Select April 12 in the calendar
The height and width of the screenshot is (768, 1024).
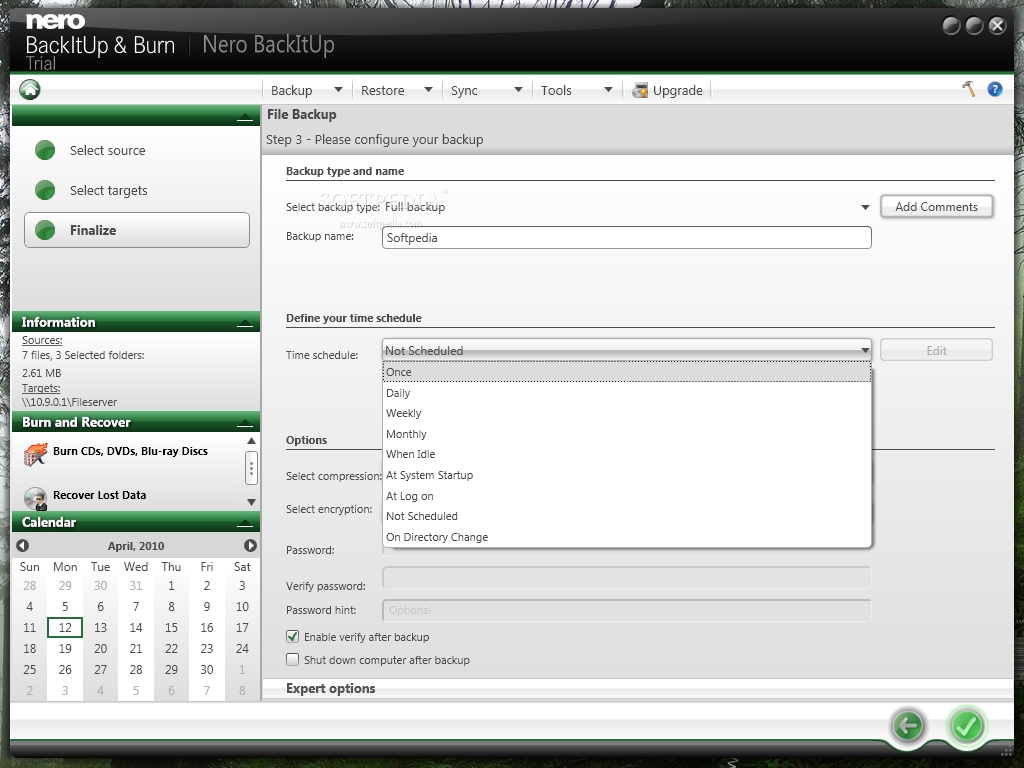click(65, 628)
